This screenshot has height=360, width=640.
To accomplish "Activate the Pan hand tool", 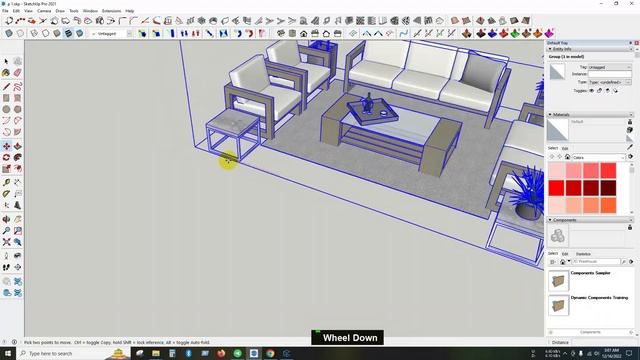I will pos(18,220).
